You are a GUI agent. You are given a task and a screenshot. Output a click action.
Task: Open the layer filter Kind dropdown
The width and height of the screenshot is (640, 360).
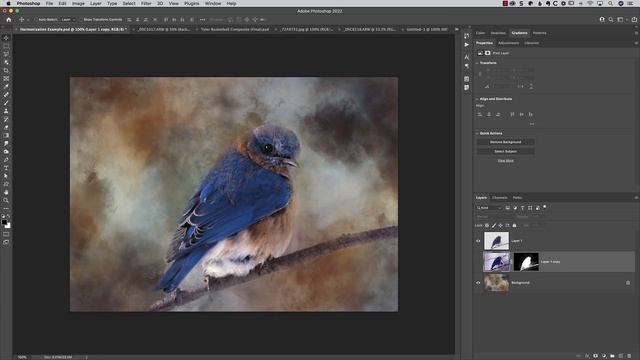click(489, 208)
